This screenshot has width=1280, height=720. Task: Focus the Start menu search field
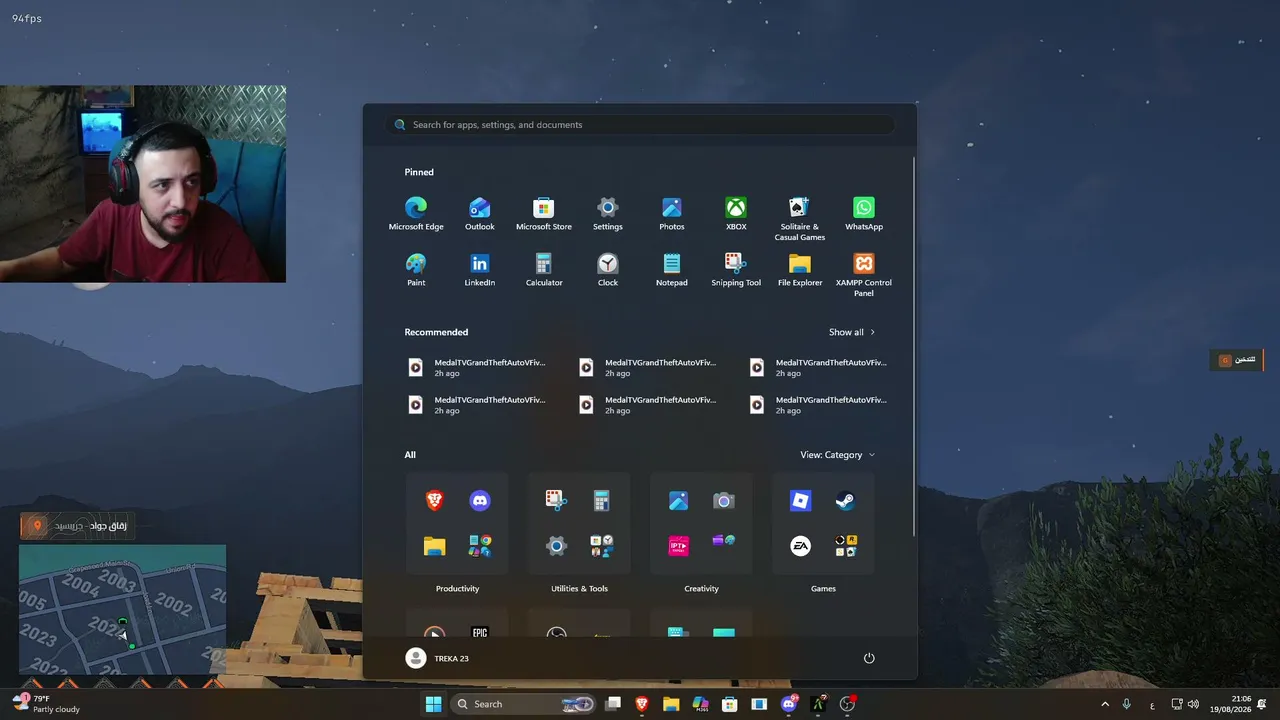tap(640, 125)
